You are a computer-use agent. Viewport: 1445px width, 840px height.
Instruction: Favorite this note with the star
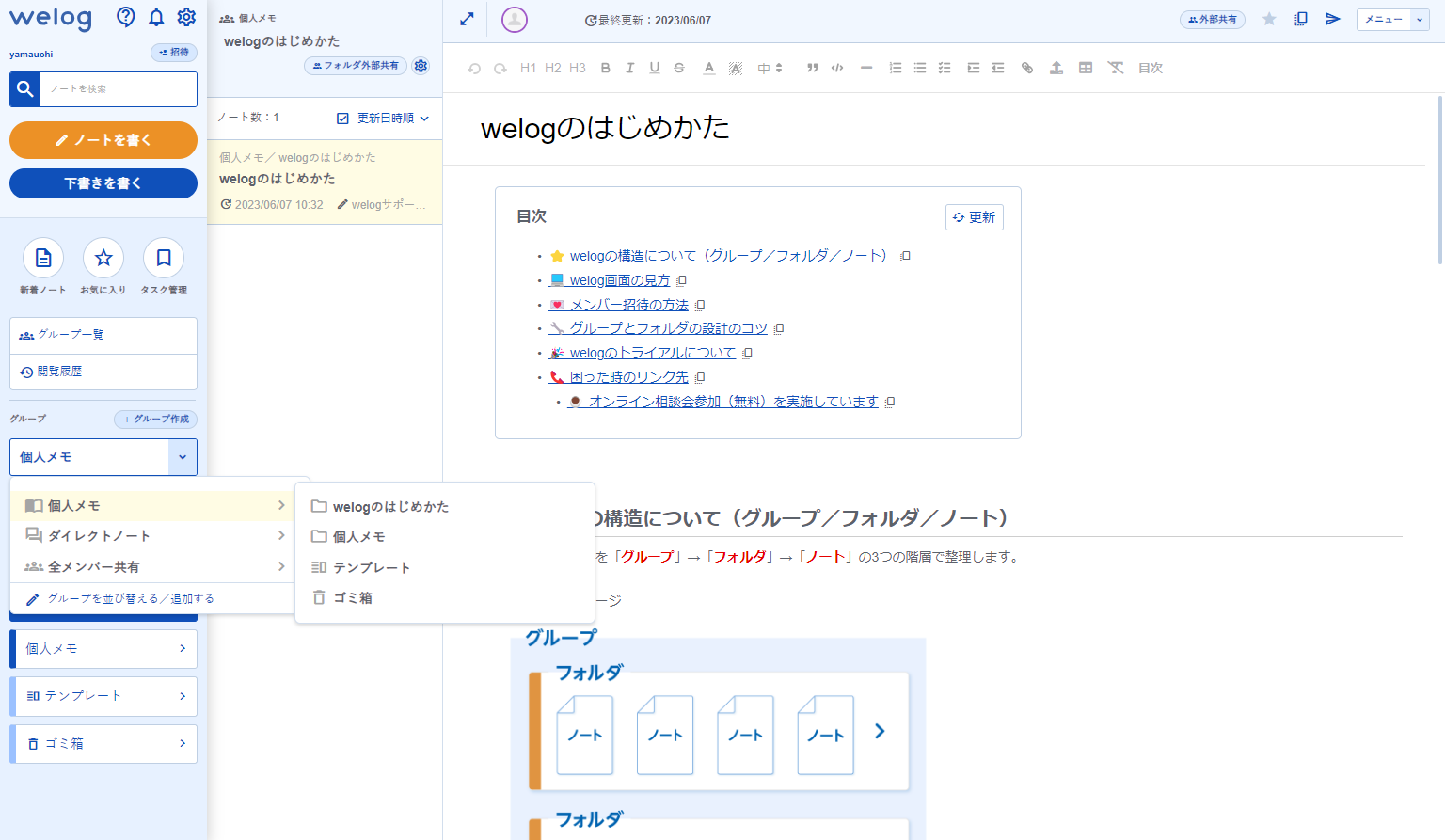1269,19
